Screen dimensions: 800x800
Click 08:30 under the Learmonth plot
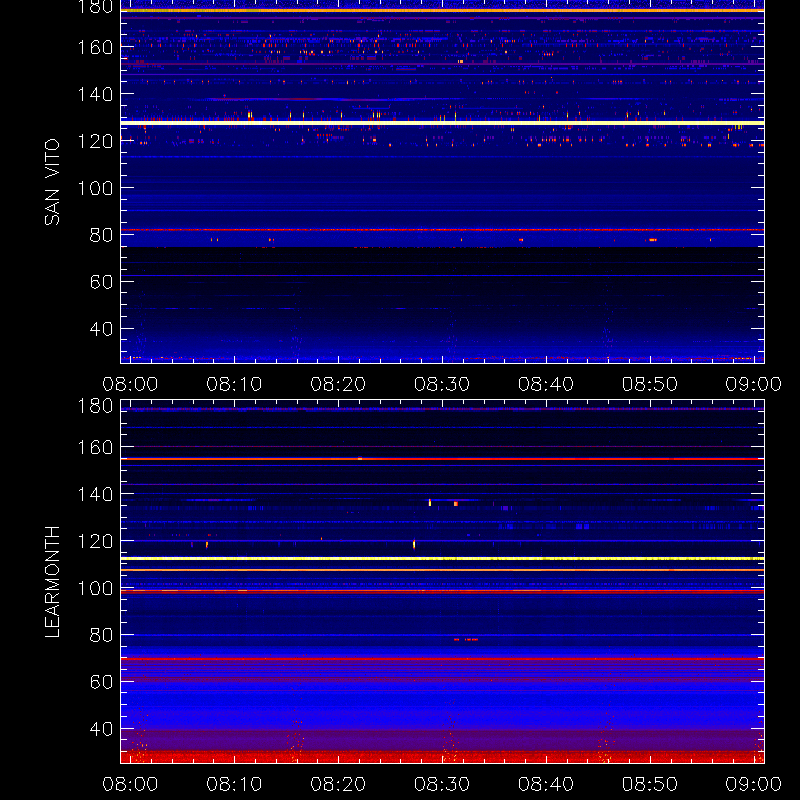click(442, 784)
